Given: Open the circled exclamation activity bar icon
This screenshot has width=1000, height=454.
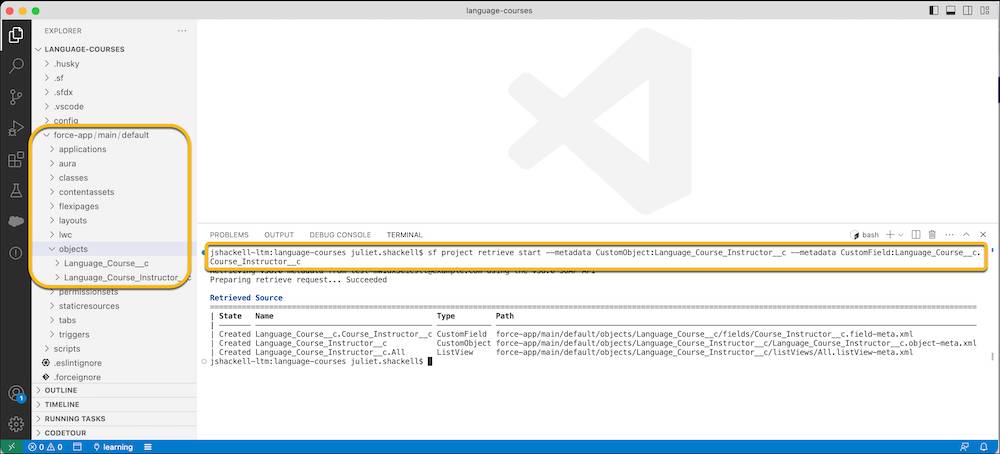Looking at the screenshot, I should (x=16, y=253).
